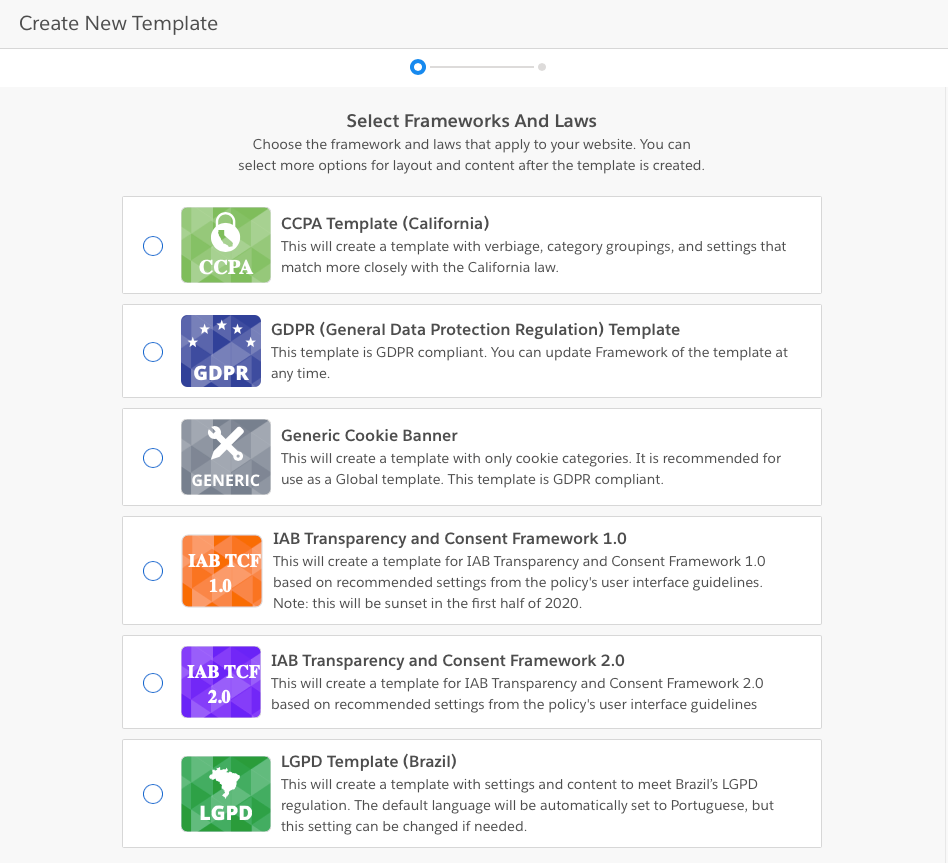The image size is (948, 863).
Task: Click the GDPR Template title text
Action: (475, 330)
